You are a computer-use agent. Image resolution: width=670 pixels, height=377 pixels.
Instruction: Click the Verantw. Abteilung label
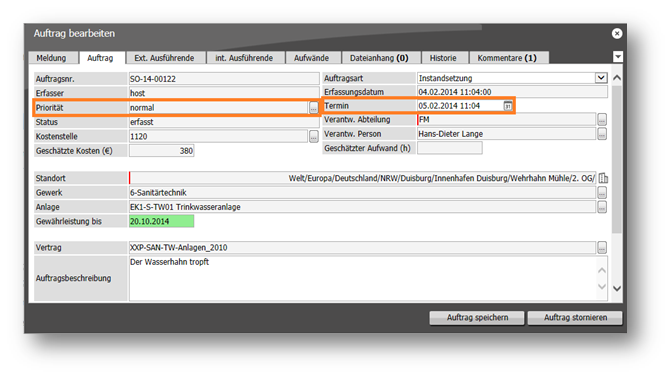[357, 120]
